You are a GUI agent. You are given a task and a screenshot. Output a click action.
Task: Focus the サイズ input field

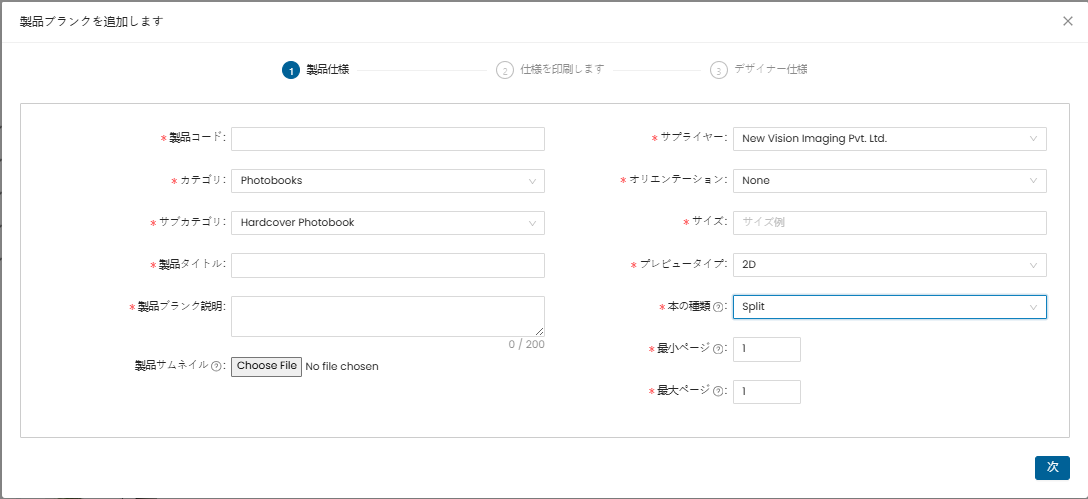pos(889,223)
